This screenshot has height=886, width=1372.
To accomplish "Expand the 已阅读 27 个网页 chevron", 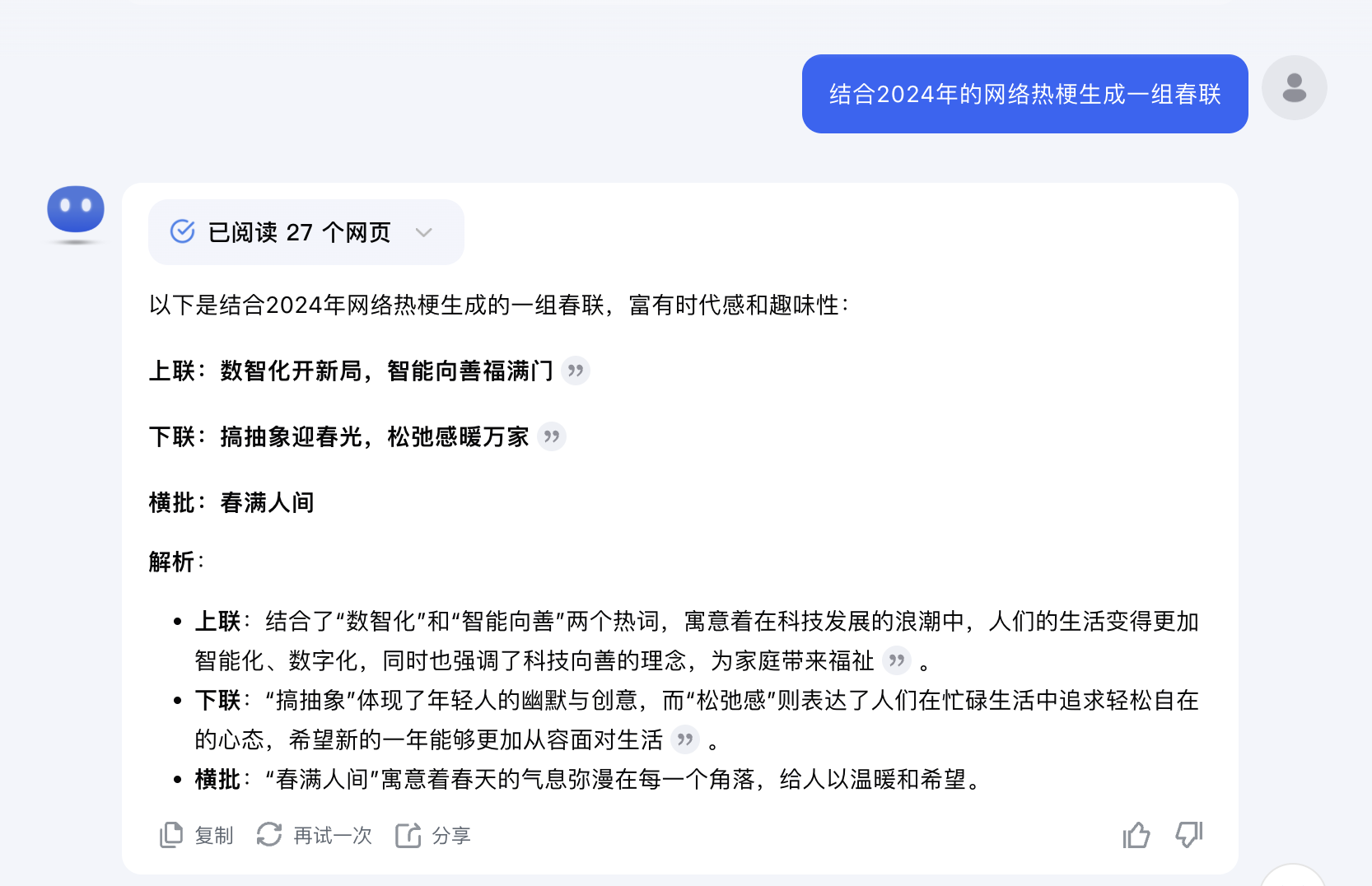I will (x=424, y=232).
